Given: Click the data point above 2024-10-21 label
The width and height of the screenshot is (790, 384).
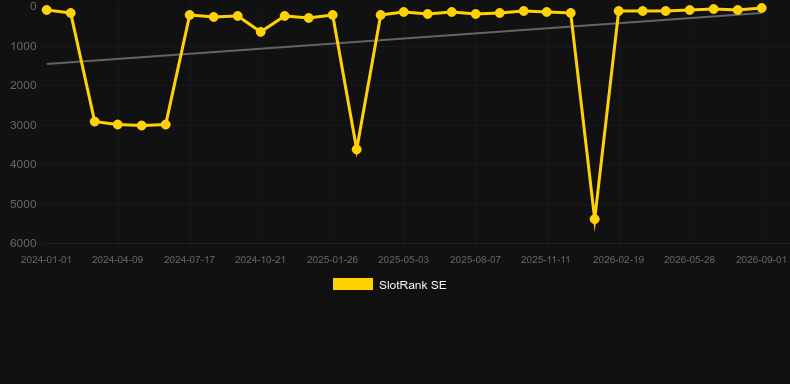Looking at the screenshot, I should 261,32.
